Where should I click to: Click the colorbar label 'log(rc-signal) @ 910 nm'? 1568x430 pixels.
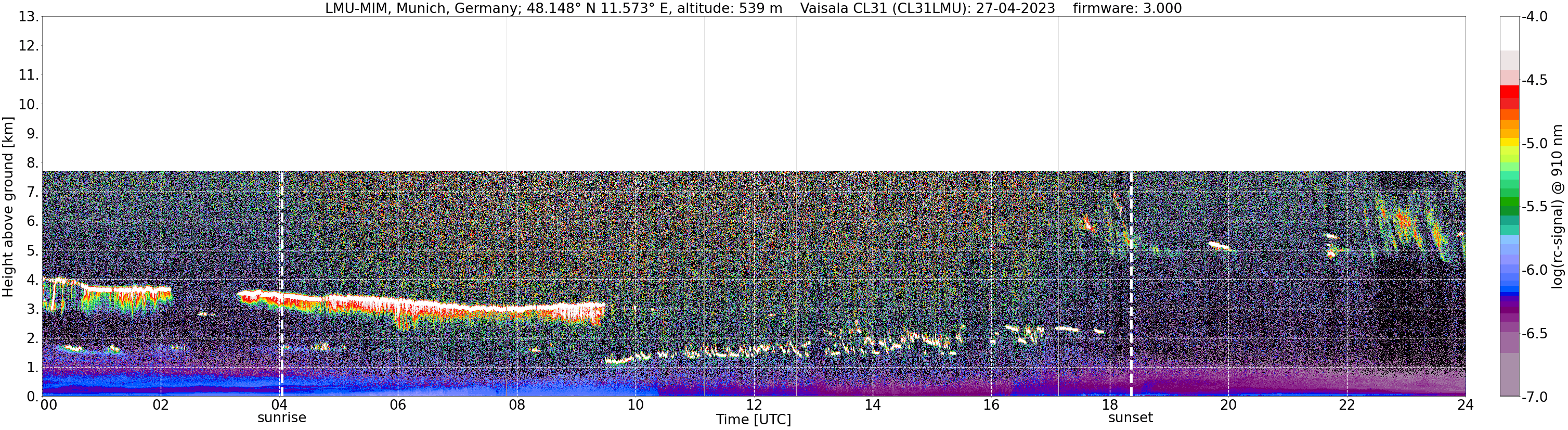tap(1558, 207)
